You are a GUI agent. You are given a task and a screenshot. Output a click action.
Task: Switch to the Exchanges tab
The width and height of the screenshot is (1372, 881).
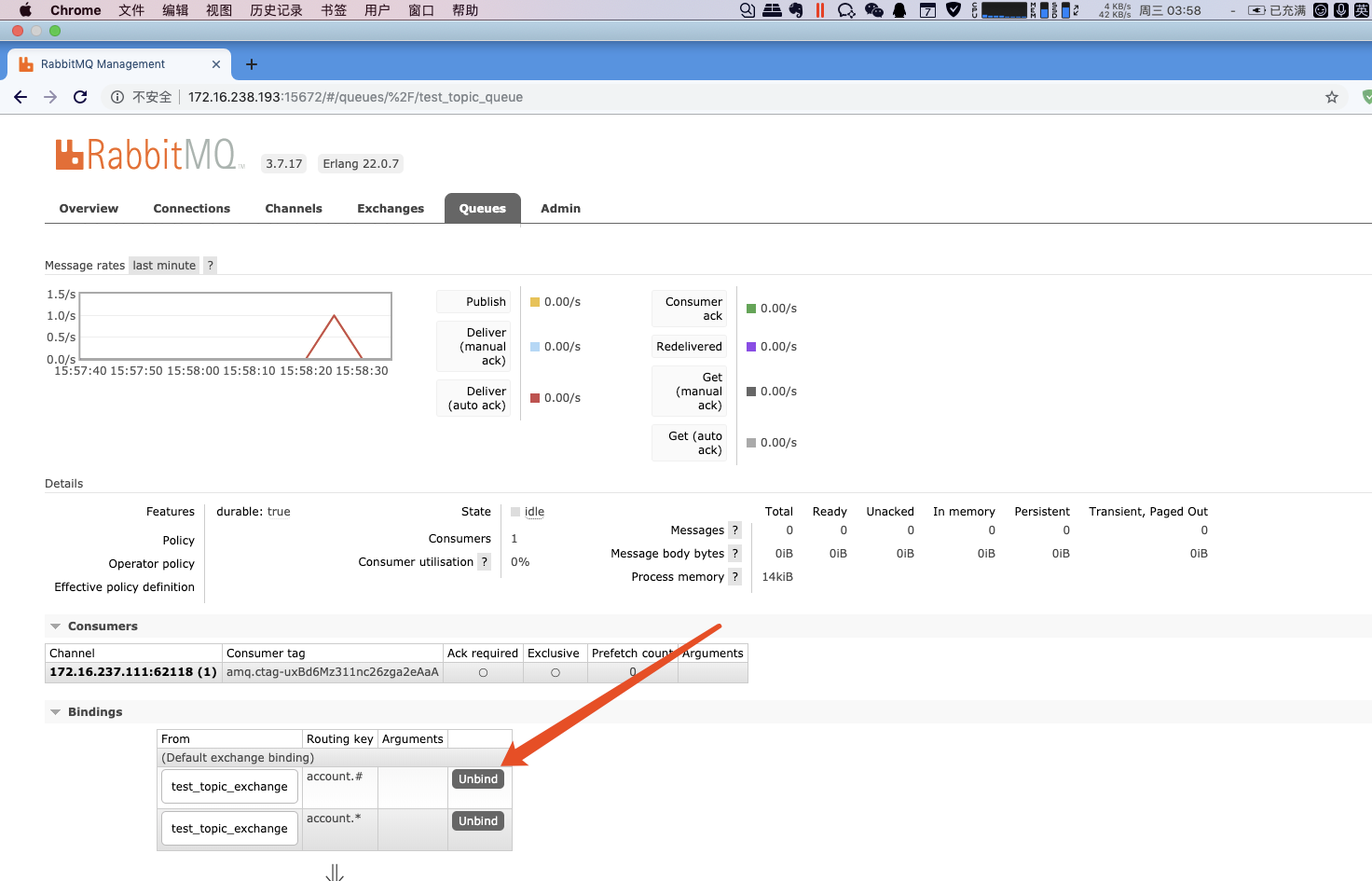pos(391,209)
